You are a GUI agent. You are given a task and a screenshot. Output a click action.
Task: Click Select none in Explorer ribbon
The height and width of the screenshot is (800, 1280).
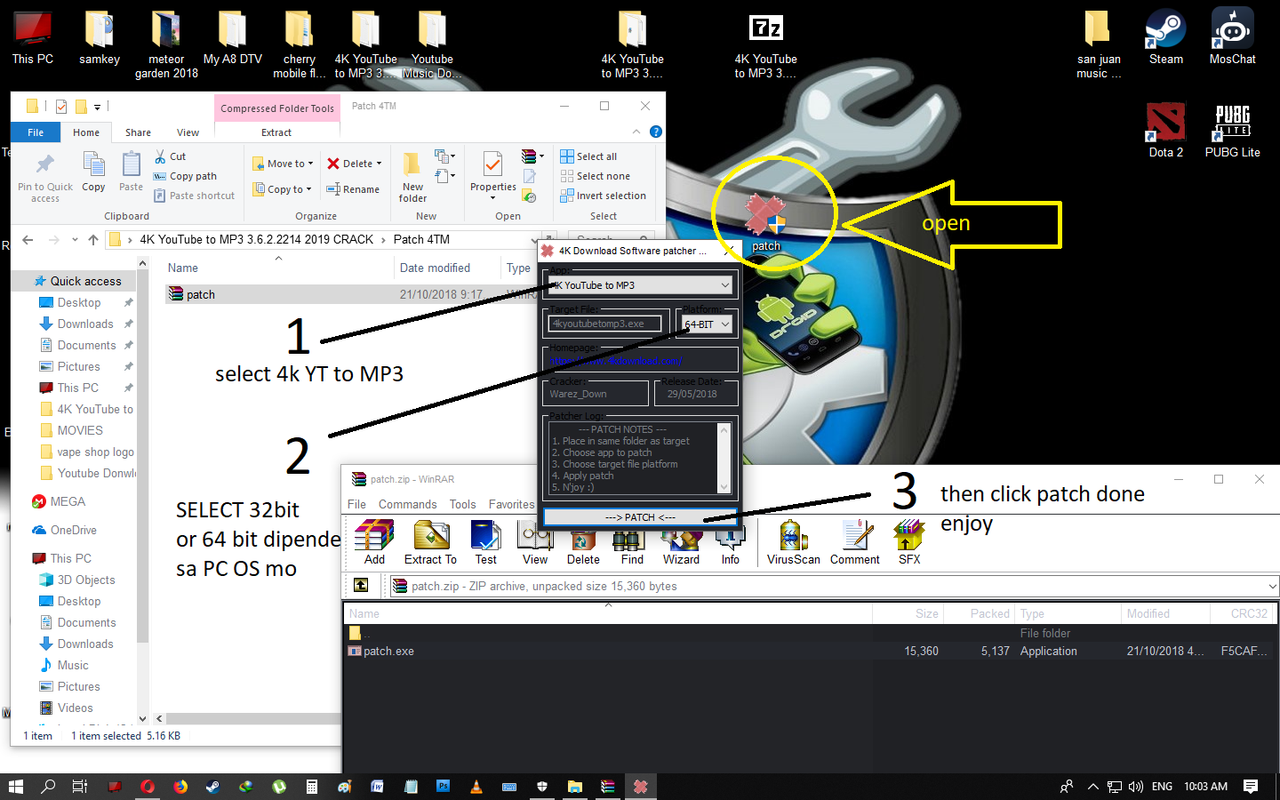coord(594,176)
